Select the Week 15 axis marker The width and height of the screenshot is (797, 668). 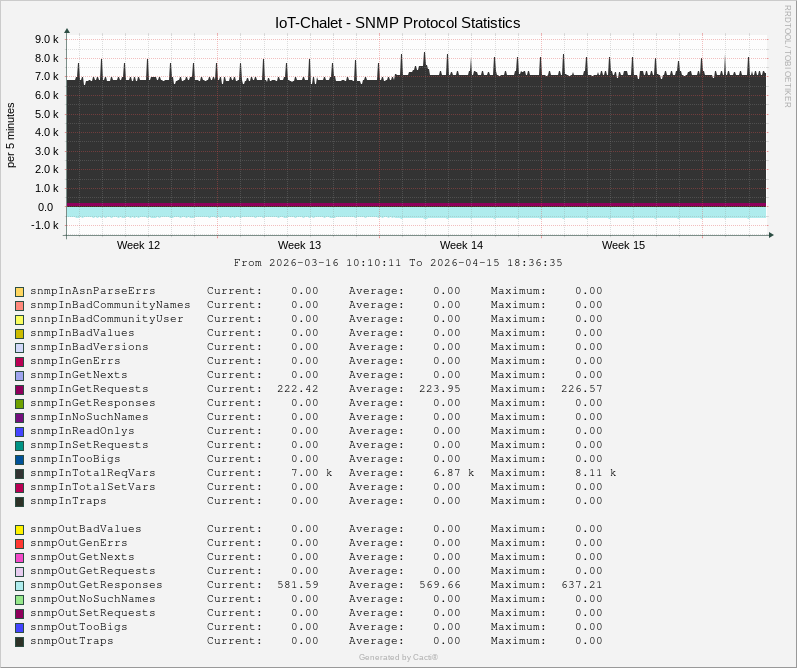tap(623, 245)
